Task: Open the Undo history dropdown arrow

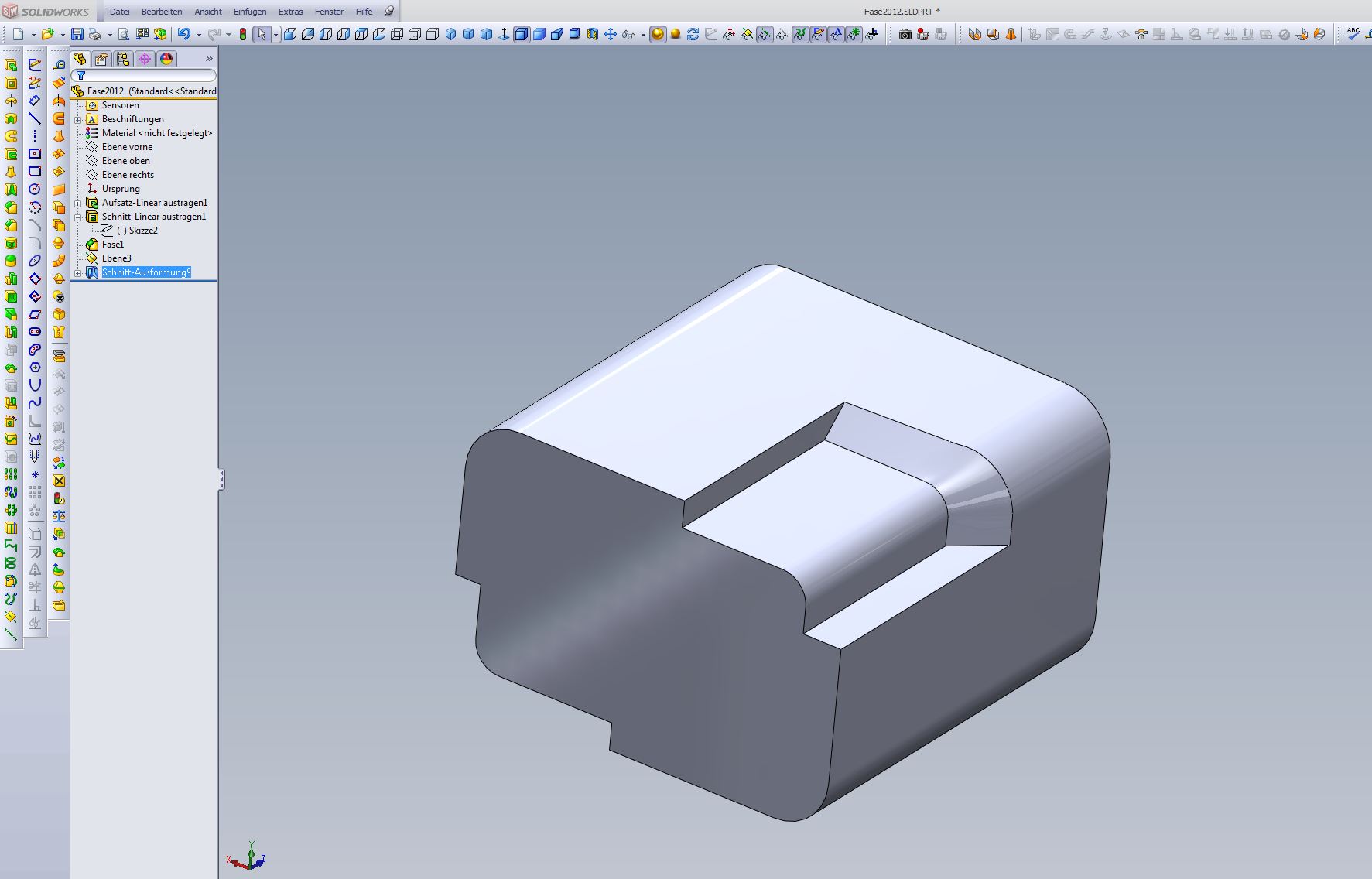Action: tap(199, 35)
